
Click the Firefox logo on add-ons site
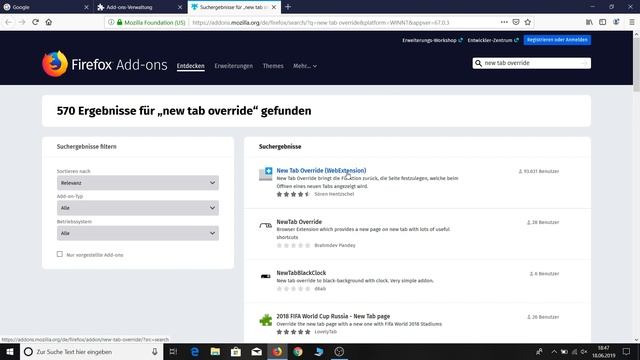click(x=55, y=64)
